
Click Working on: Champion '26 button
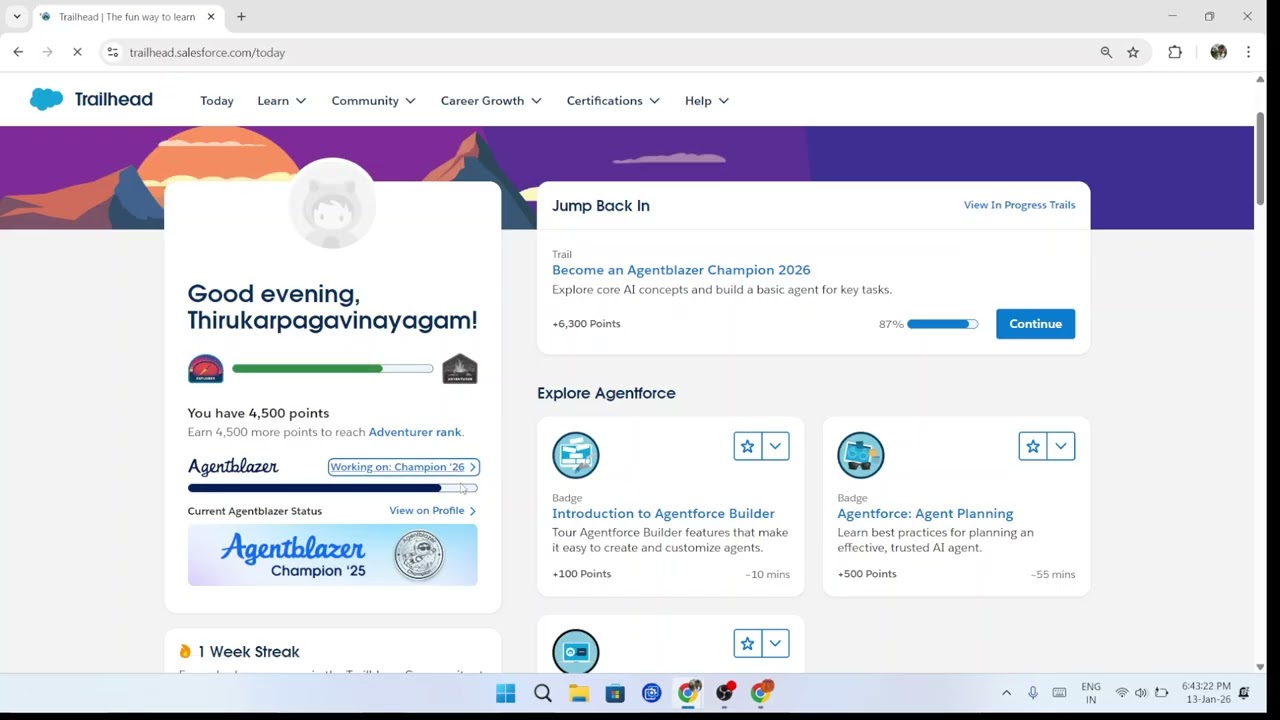404,467
